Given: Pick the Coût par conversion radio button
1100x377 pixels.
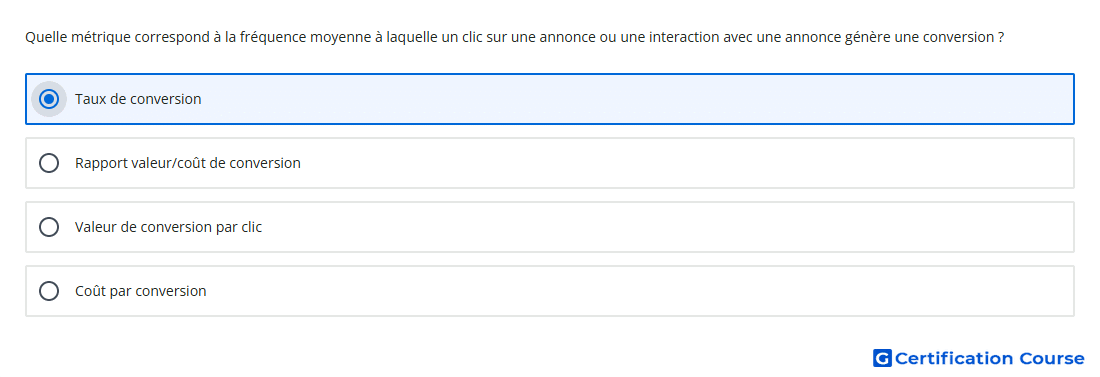Looking at the screenshot, I should (48, 291).
